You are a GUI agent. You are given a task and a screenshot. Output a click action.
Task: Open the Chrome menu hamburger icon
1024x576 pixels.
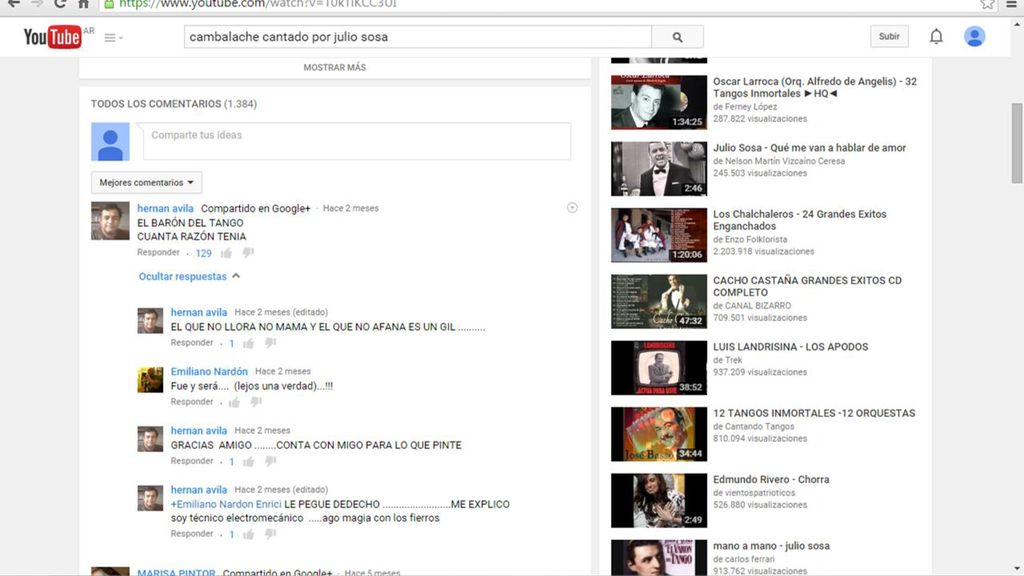1012,4
